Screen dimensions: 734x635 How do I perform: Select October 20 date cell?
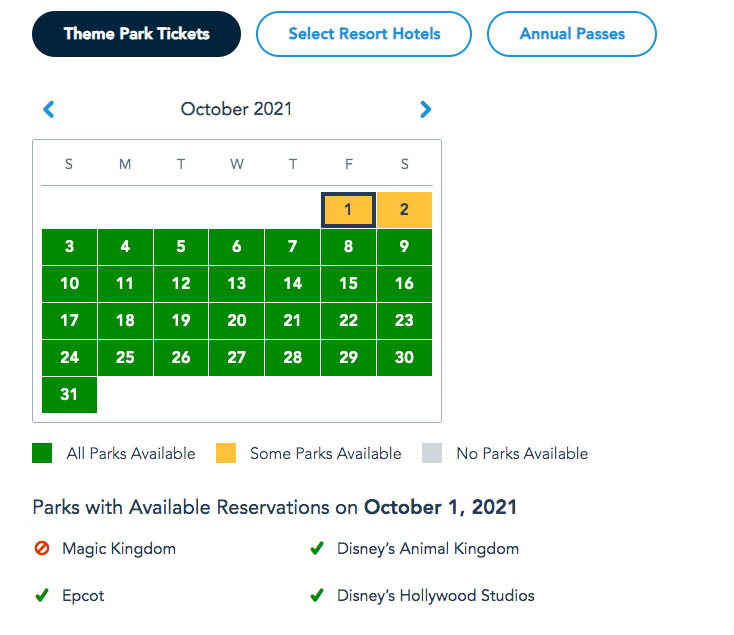coord(236,321)
